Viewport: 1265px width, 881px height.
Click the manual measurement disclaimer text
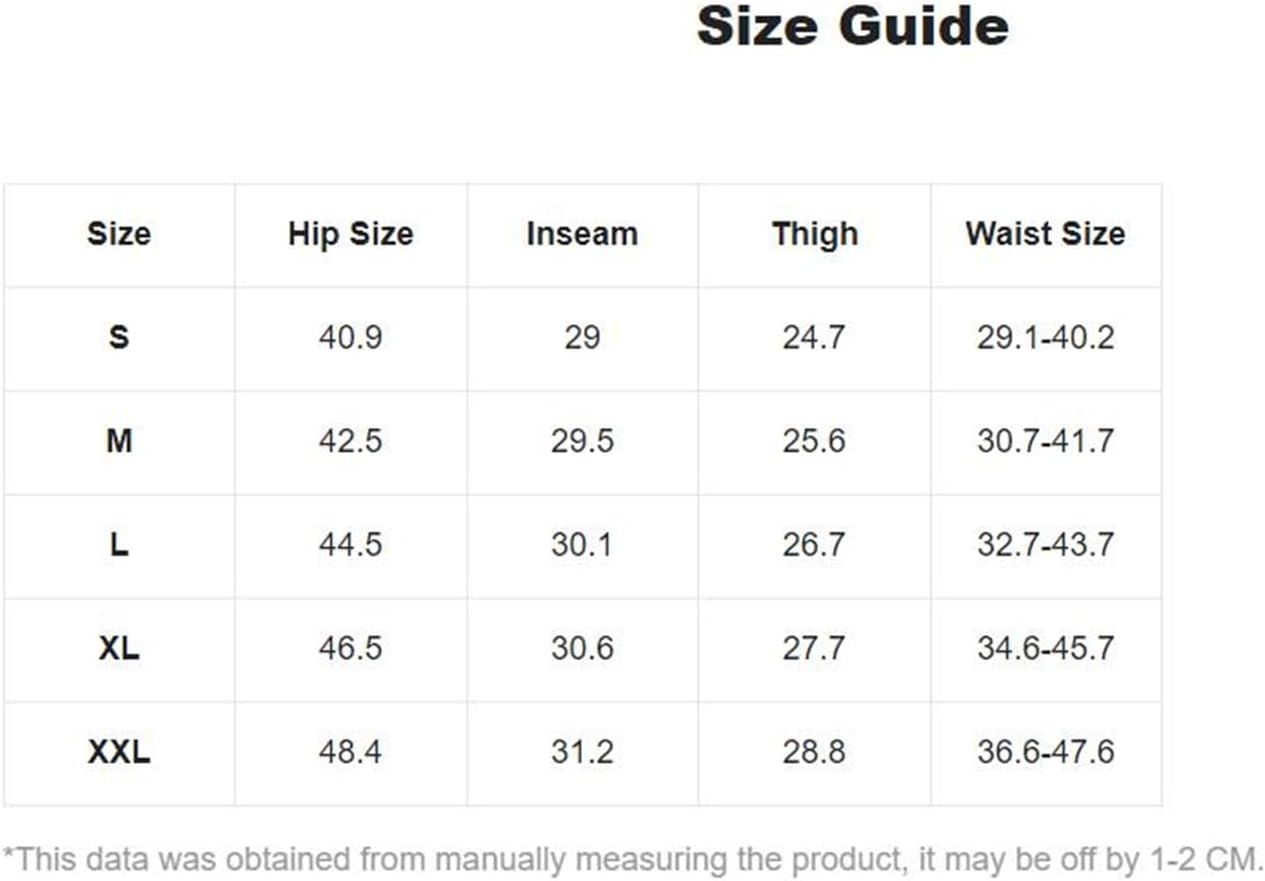[633, 859]
